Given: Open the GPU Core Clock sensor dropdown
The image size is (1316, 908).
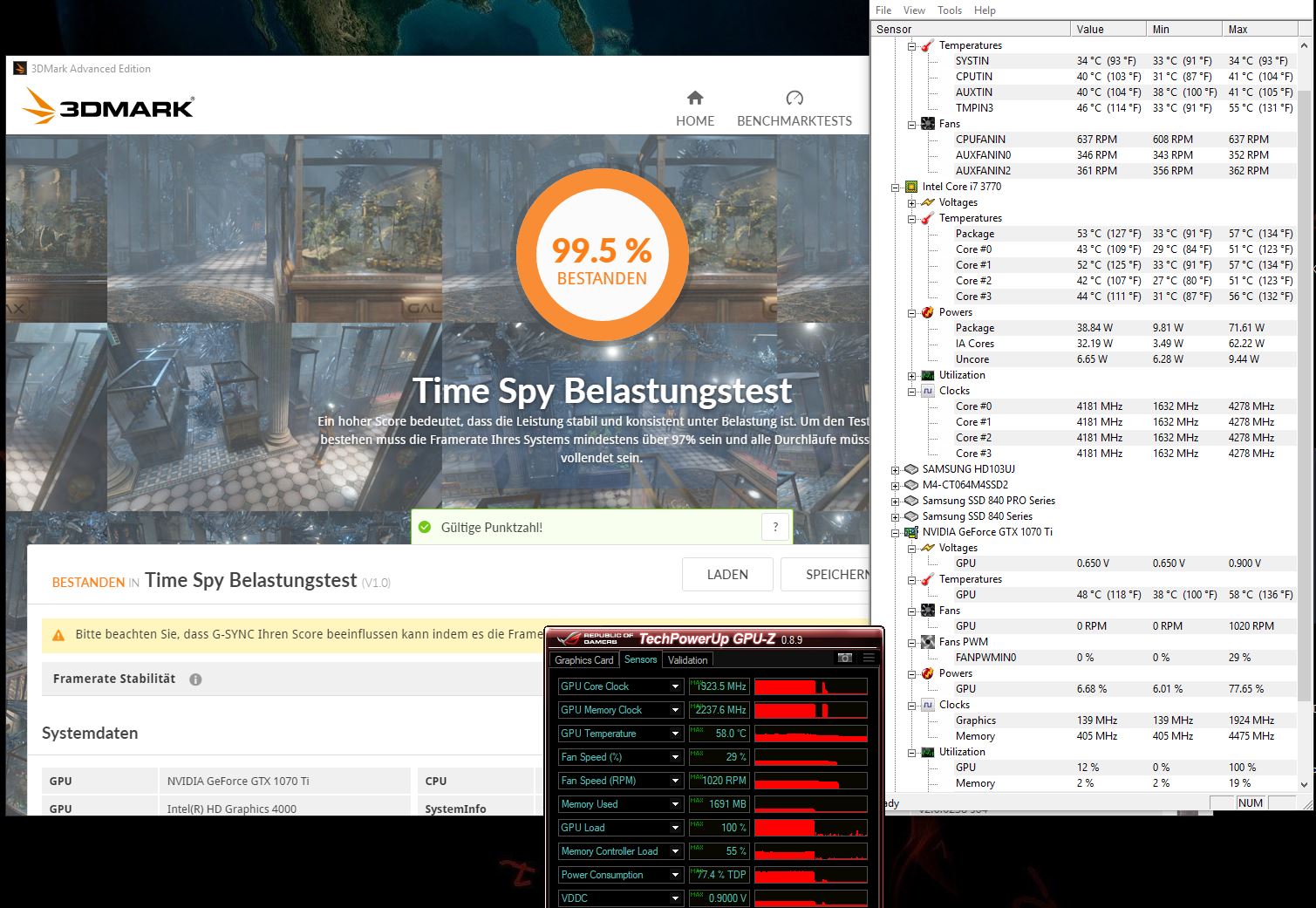Looking at the screenshot, I should pos(675,686).
